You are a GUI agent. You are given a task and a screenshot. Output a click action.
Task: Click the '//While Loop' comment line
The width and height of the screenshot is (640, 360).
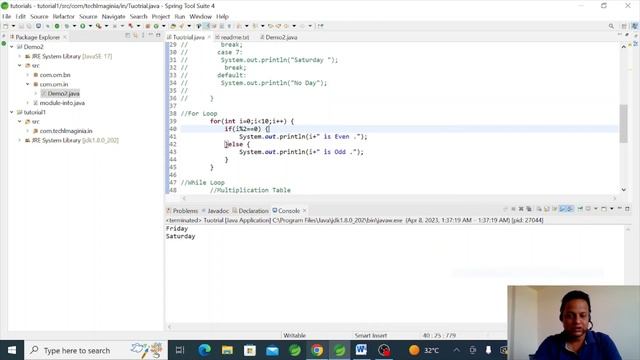pos(202,182)
